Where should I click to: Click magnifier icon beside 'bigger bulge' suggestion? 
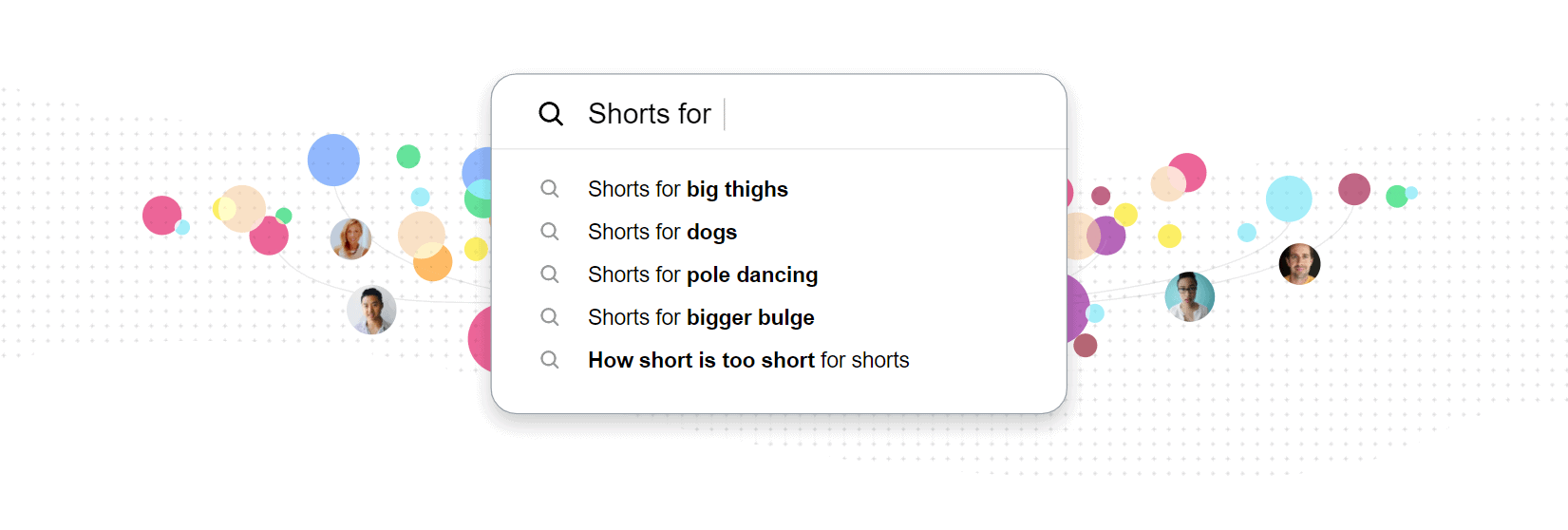[550, 317]
